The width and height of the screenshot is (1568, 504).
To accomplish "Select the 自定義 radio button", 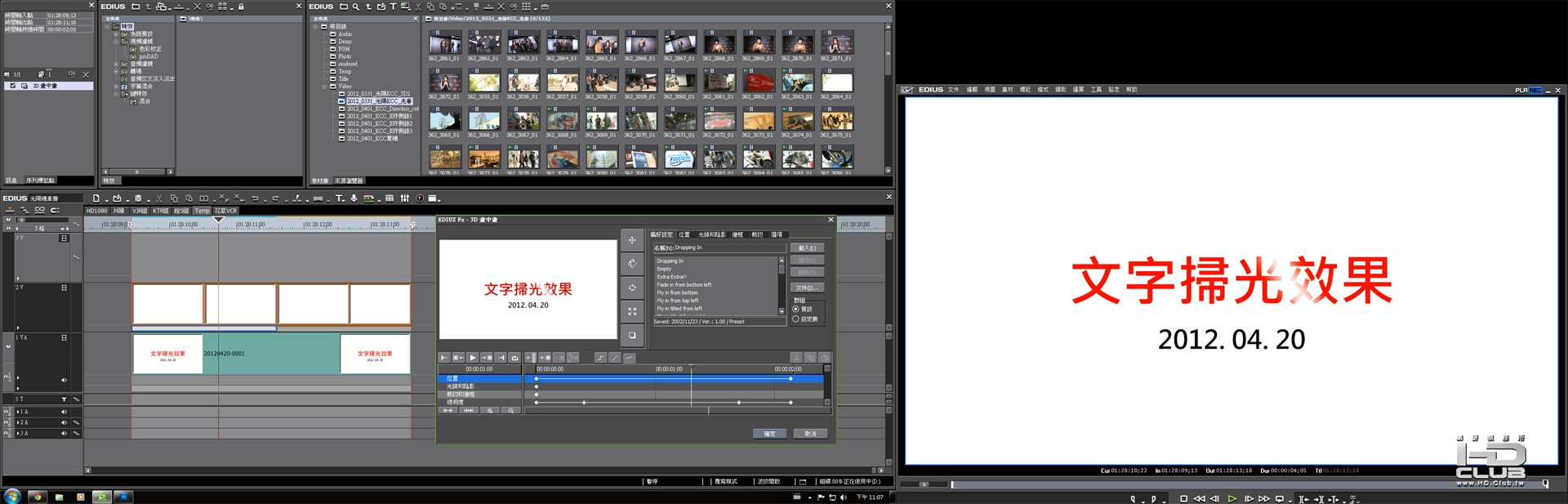I will pos(795,319).
